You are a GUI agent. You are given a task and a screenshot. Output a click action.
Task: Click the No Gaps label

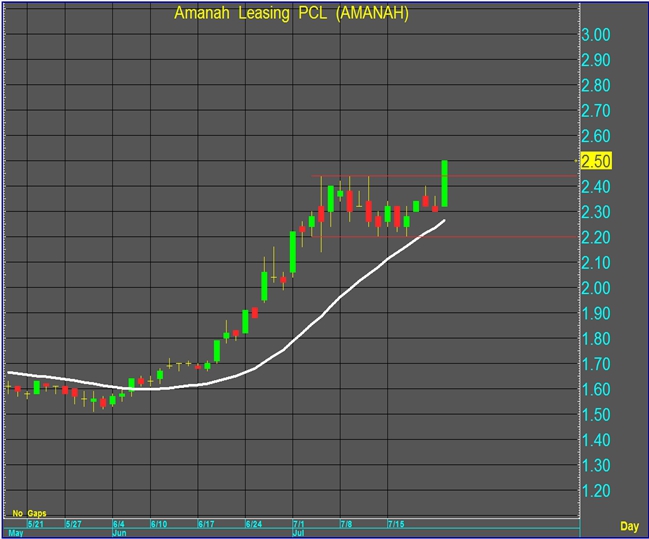[29, 513]
